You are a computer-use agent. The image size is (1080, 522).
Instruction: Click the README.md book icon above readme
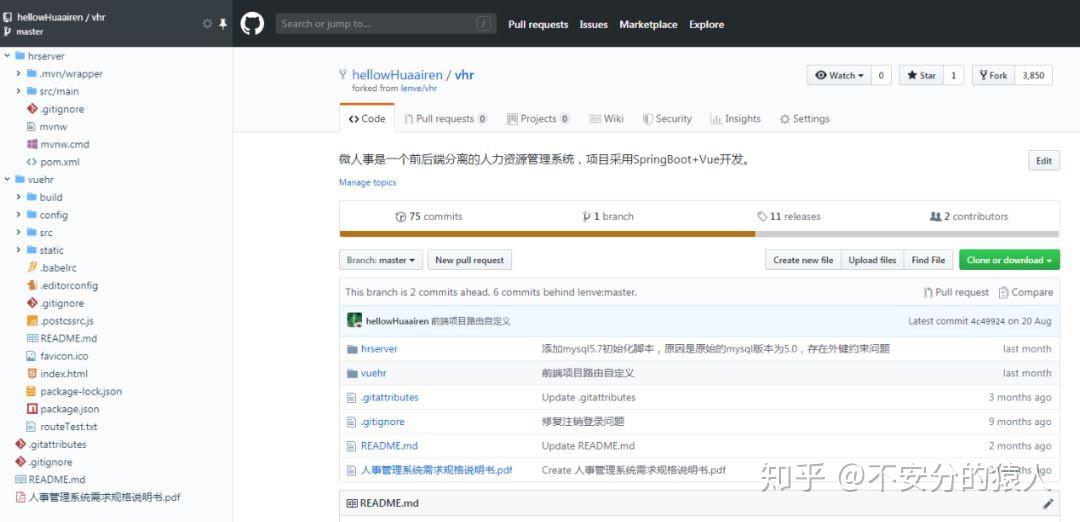352,503
